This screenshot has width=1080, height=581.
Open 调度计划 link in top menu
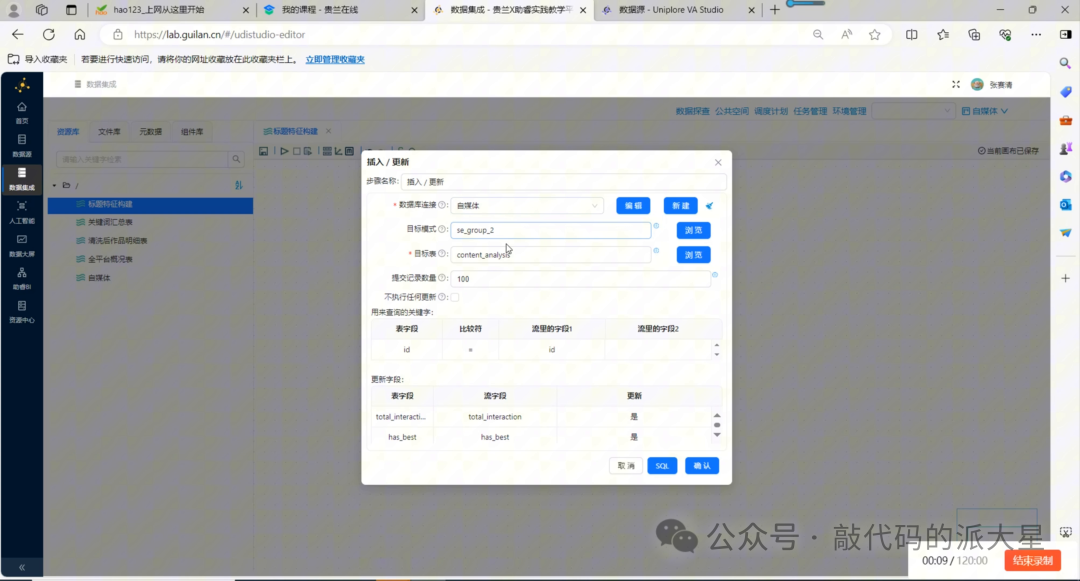coord(771,111)
